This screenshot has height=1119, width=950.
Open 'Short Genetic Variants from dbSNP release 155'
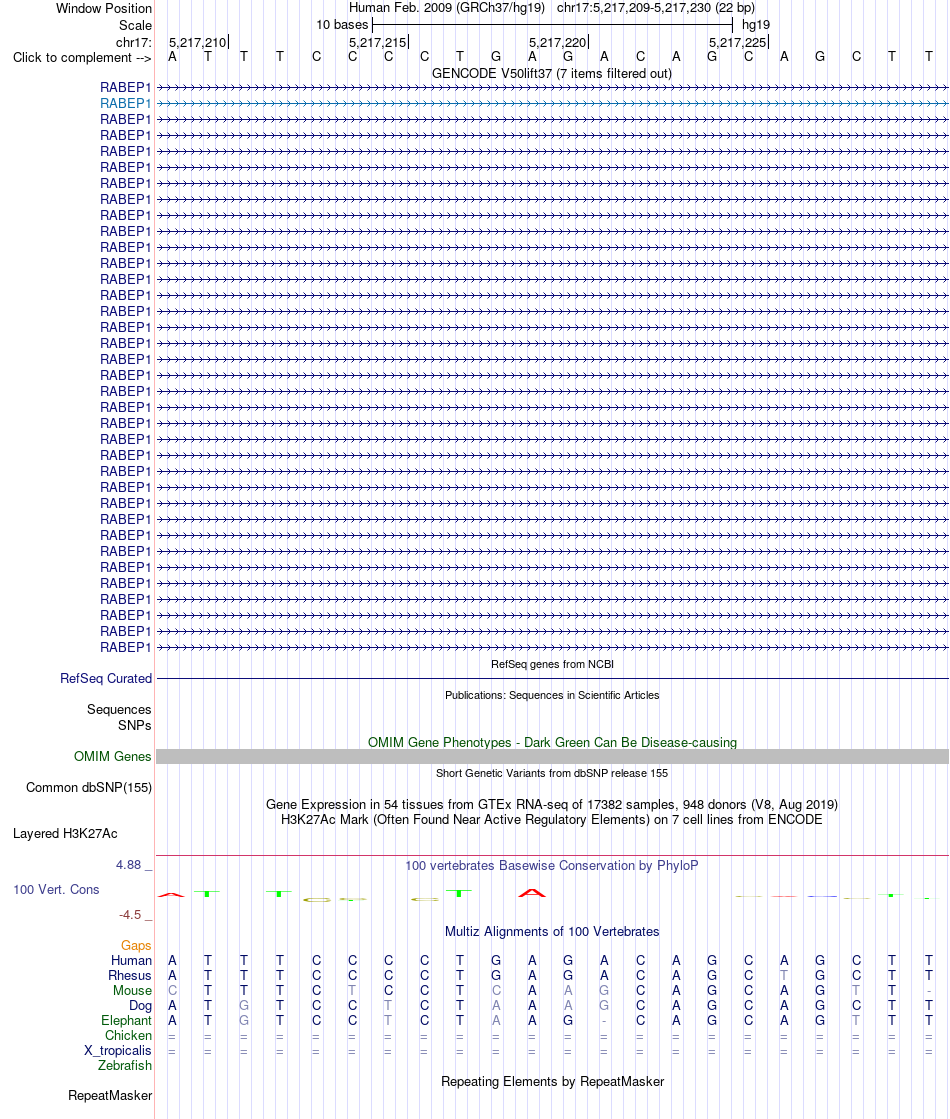[x=552, y=773]
